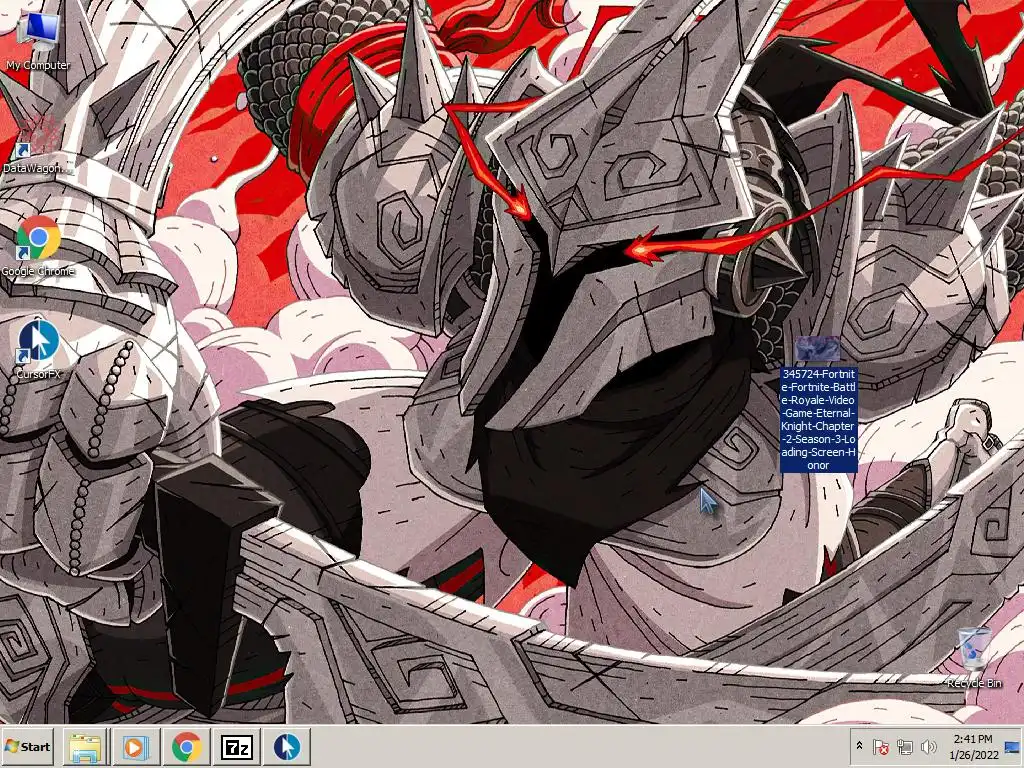Launch Windows Media Player from the taskbar
This screenshot has height=768, width=1024.
click(x=136, y=746)
